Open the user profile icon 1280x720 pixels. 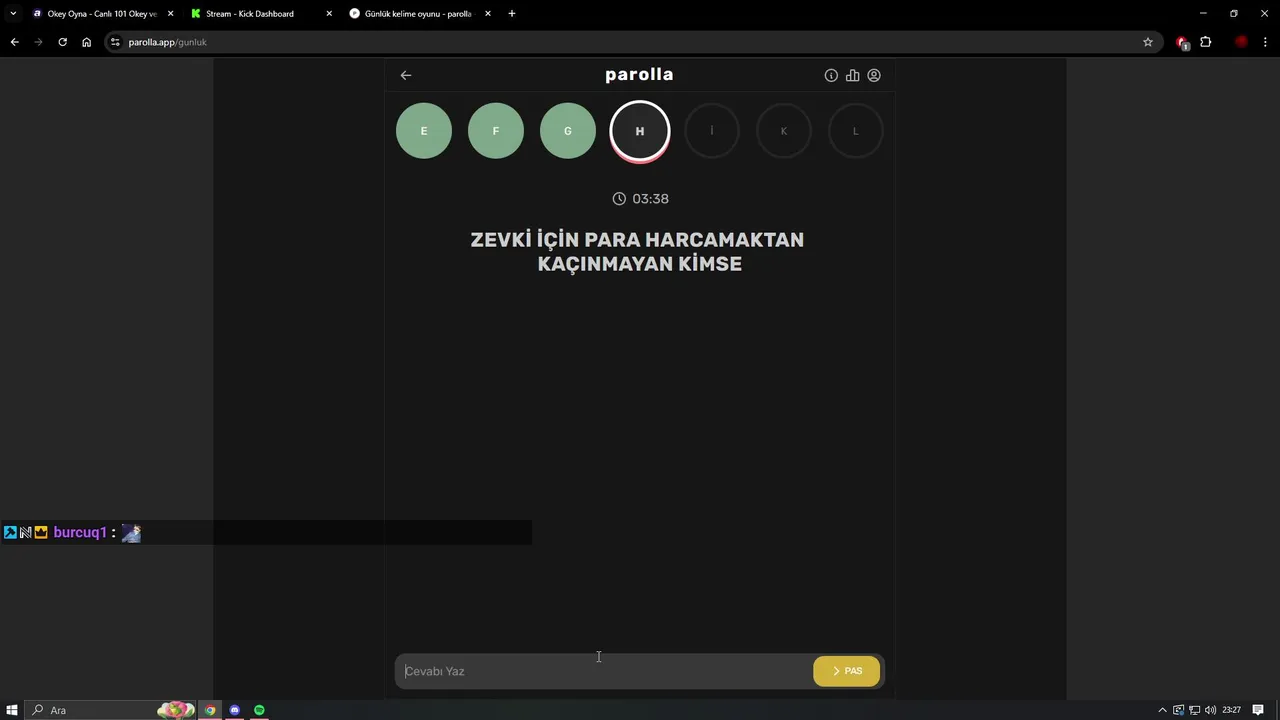pyautogui.click(x=874, y=75)
